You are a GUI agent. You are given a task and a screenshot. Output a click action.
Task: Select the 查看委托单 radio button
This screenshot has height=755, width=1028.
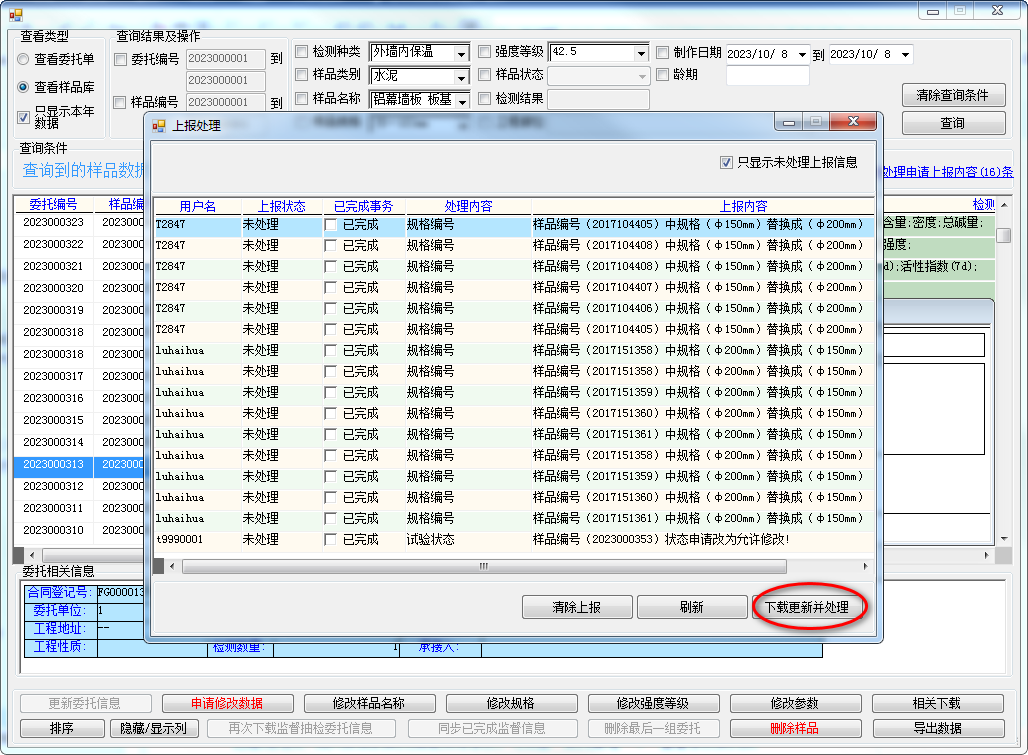[x=23, y=60]
